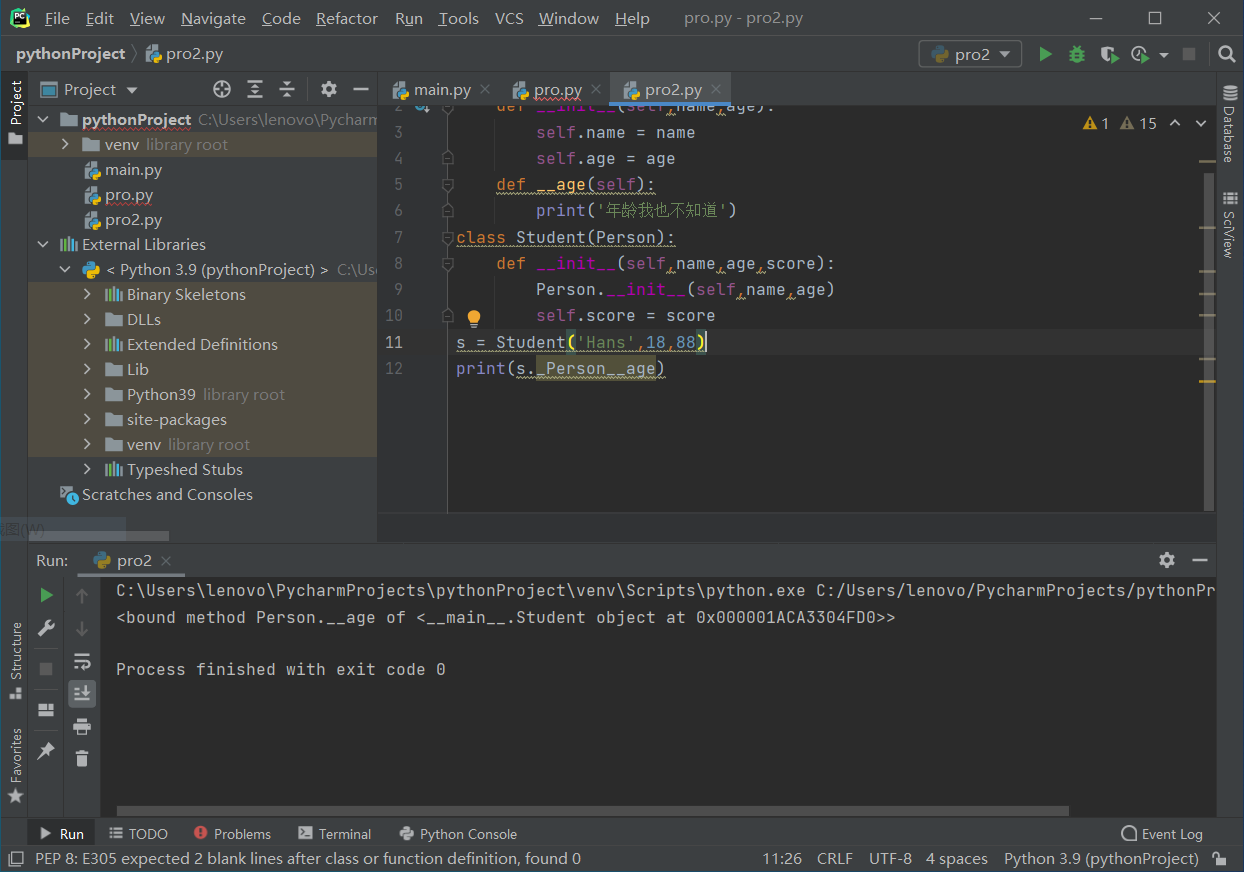Toggle soft-wrap in Run console
This screenshot has height=872, width=1244.
click(x=82, y=661)
